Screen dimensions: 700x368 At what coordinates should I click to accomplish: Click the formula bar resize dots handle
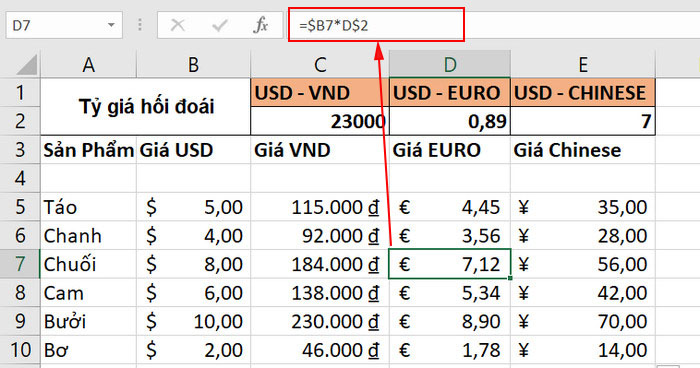(x=140, y=25)
